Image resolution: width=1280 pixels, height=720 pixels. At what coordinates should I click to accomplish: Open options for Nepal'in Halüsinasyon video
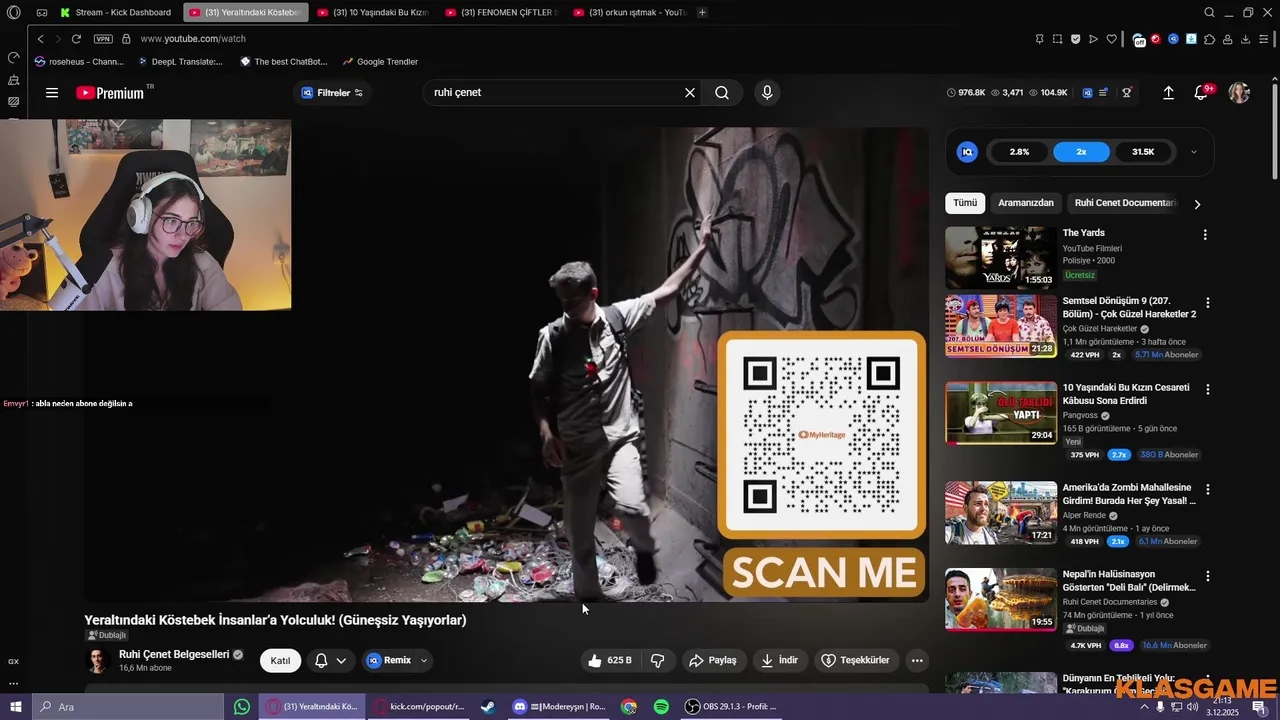tap(1208, 577)
